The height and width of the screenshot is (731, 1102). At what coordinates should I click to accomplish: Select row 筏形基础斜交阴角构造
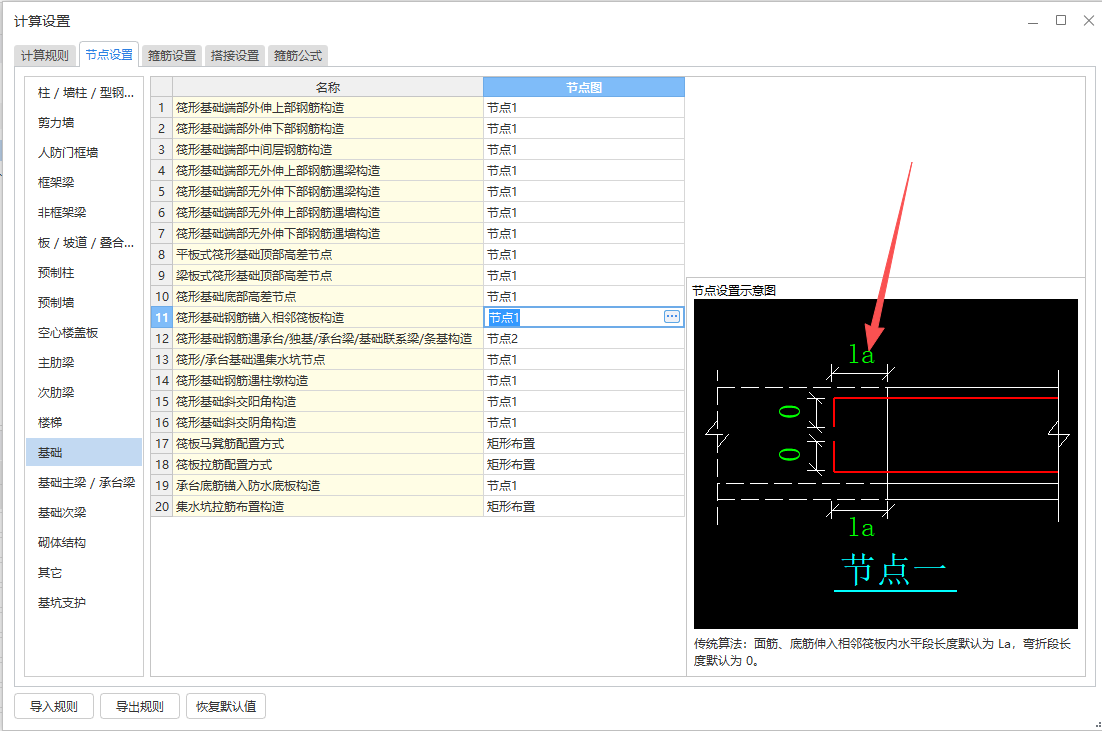pos(328,422)
